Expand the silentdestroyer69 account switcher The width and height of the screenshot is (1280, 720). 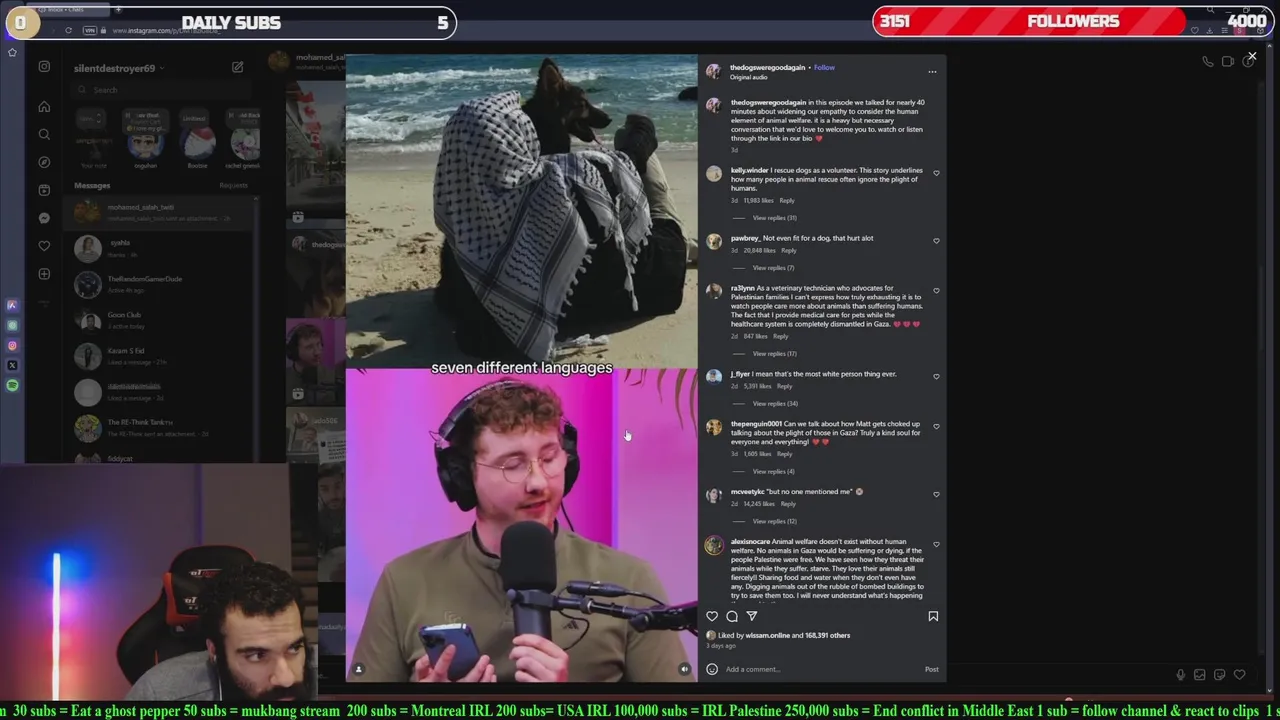(x=119, y=68)
